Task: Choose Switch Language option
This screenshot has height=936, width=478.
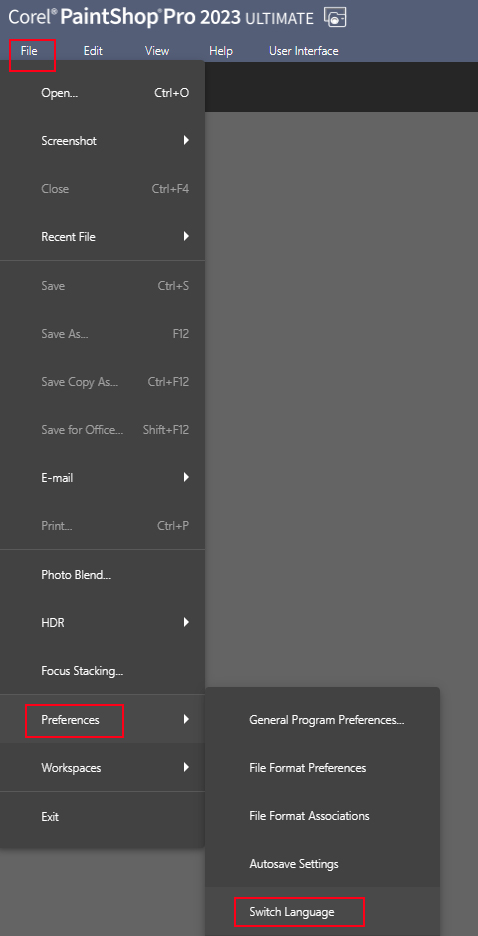Action: tap(323, 912)
